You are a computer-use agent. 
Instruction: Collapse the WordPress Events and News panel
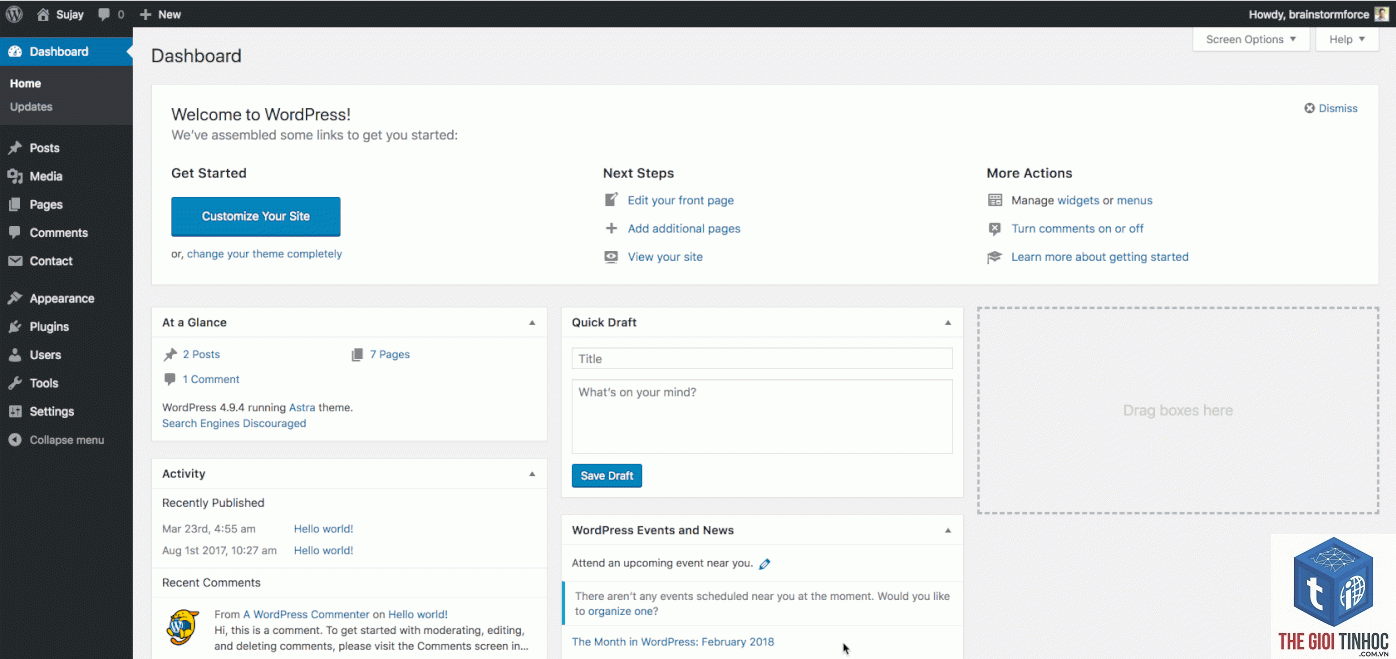(948, 530)
